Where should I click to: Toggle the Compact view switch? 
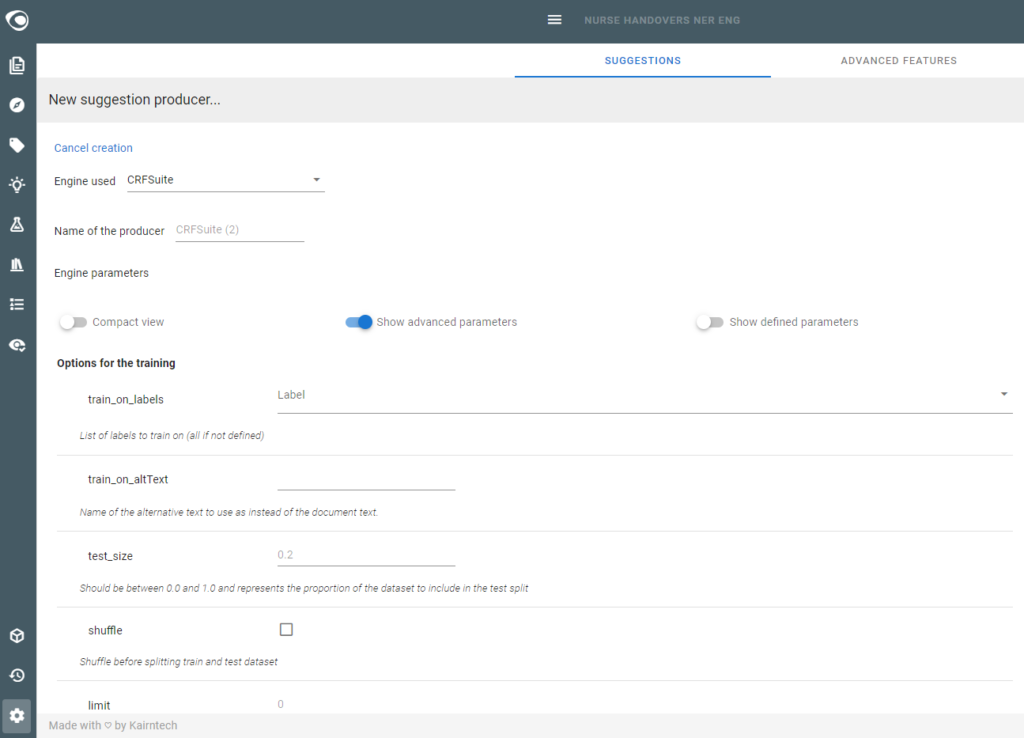tap(72, 322)
